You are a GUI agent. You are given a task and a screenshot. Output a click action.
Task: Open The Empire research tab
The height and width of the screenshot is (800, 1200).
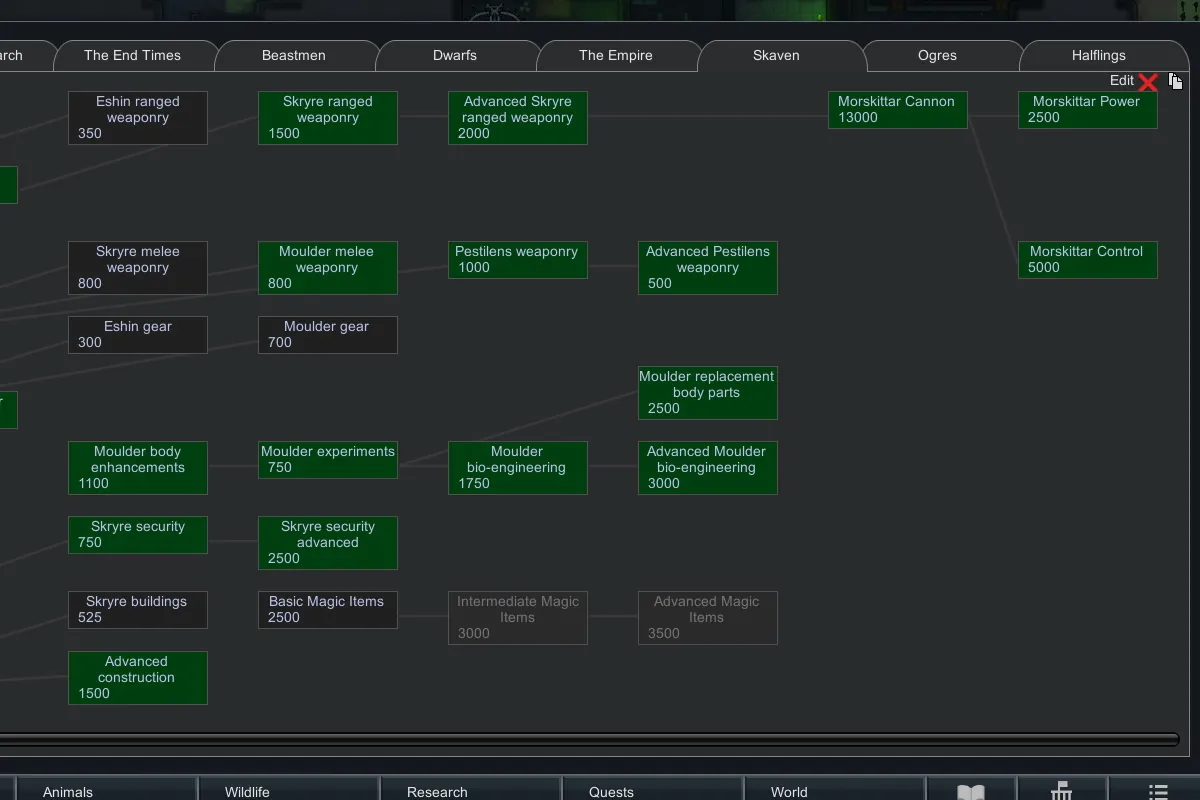point(616,56)
